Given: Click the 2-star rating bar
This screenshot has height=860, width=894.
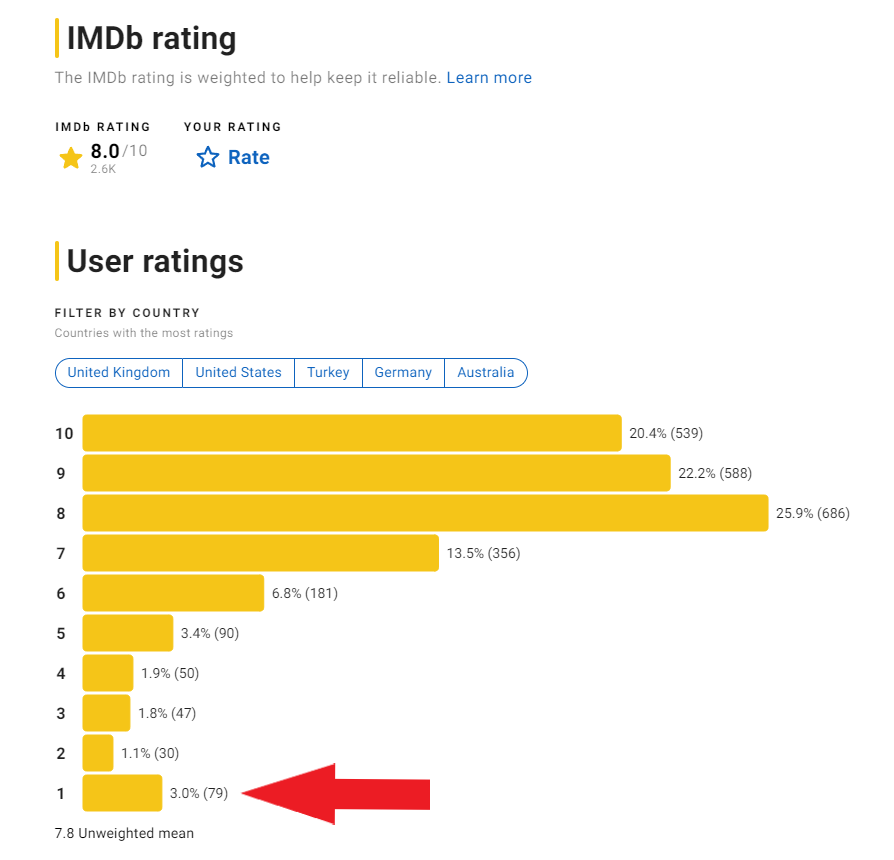Looking at the screenshot, I should click(98, 753).
